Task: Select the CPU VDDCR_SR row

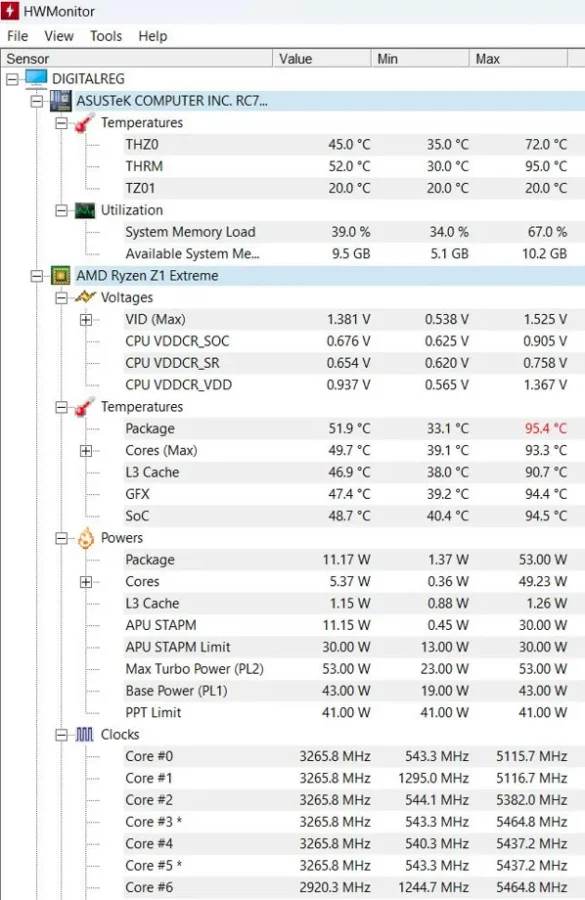Action: click(354, 363)
